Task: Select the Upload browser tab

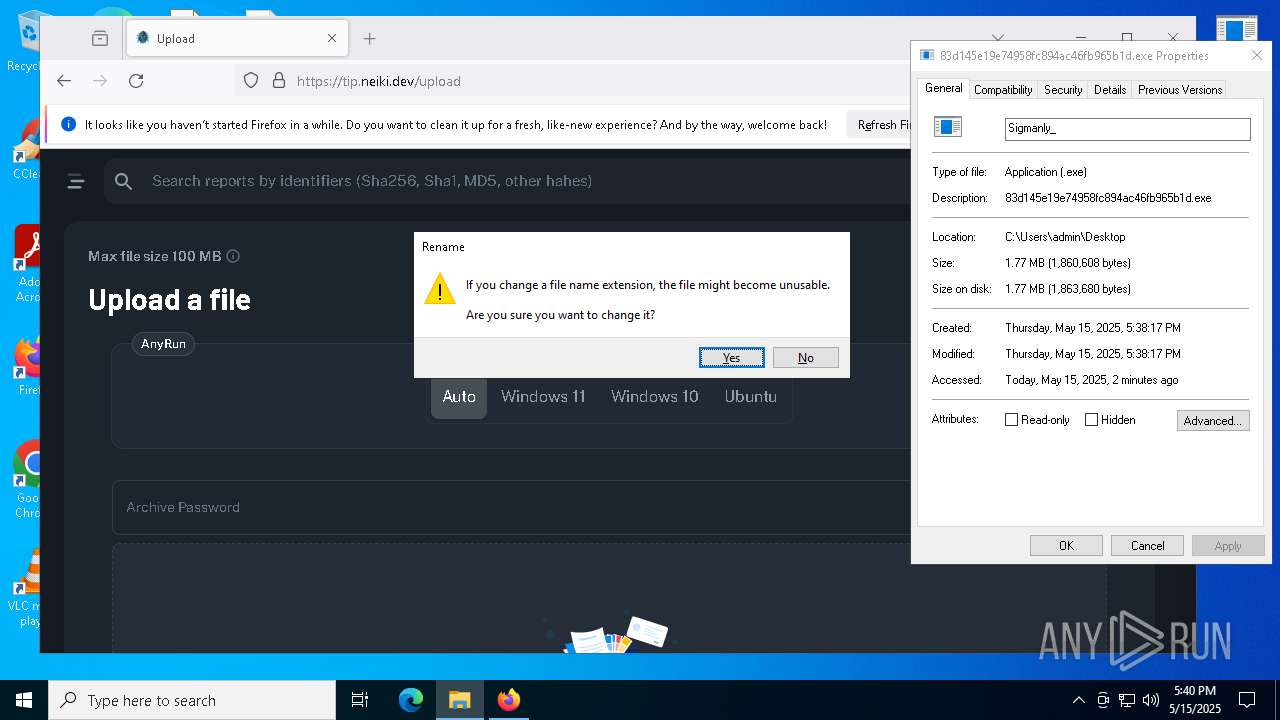Action: (x=237, y=38)
